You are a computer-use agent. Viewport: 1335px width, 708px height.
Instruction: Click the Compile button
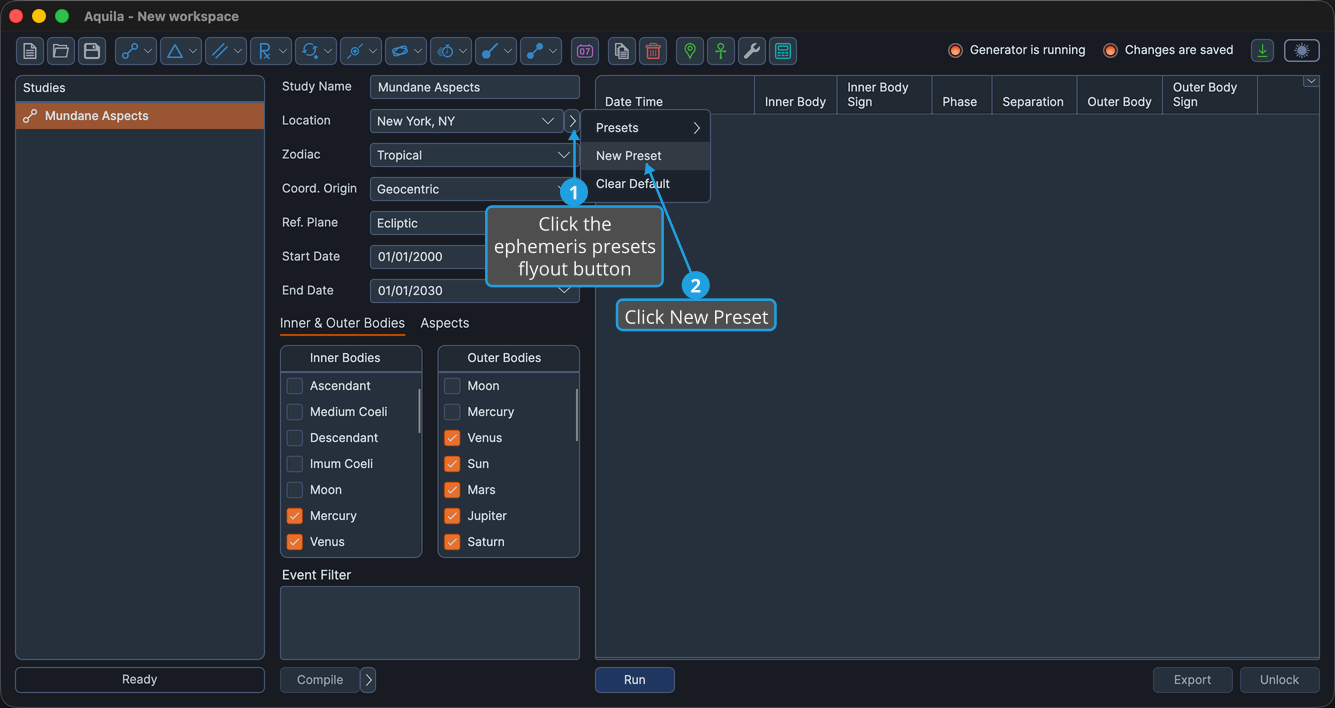(x=320, y=680)
